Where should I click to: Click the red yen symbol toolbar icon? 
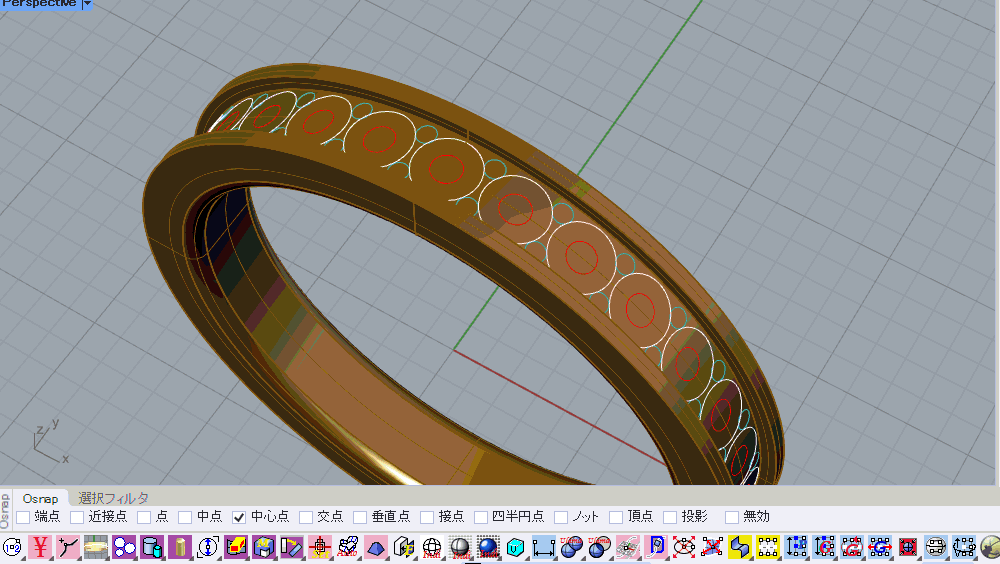coord(41,547)
